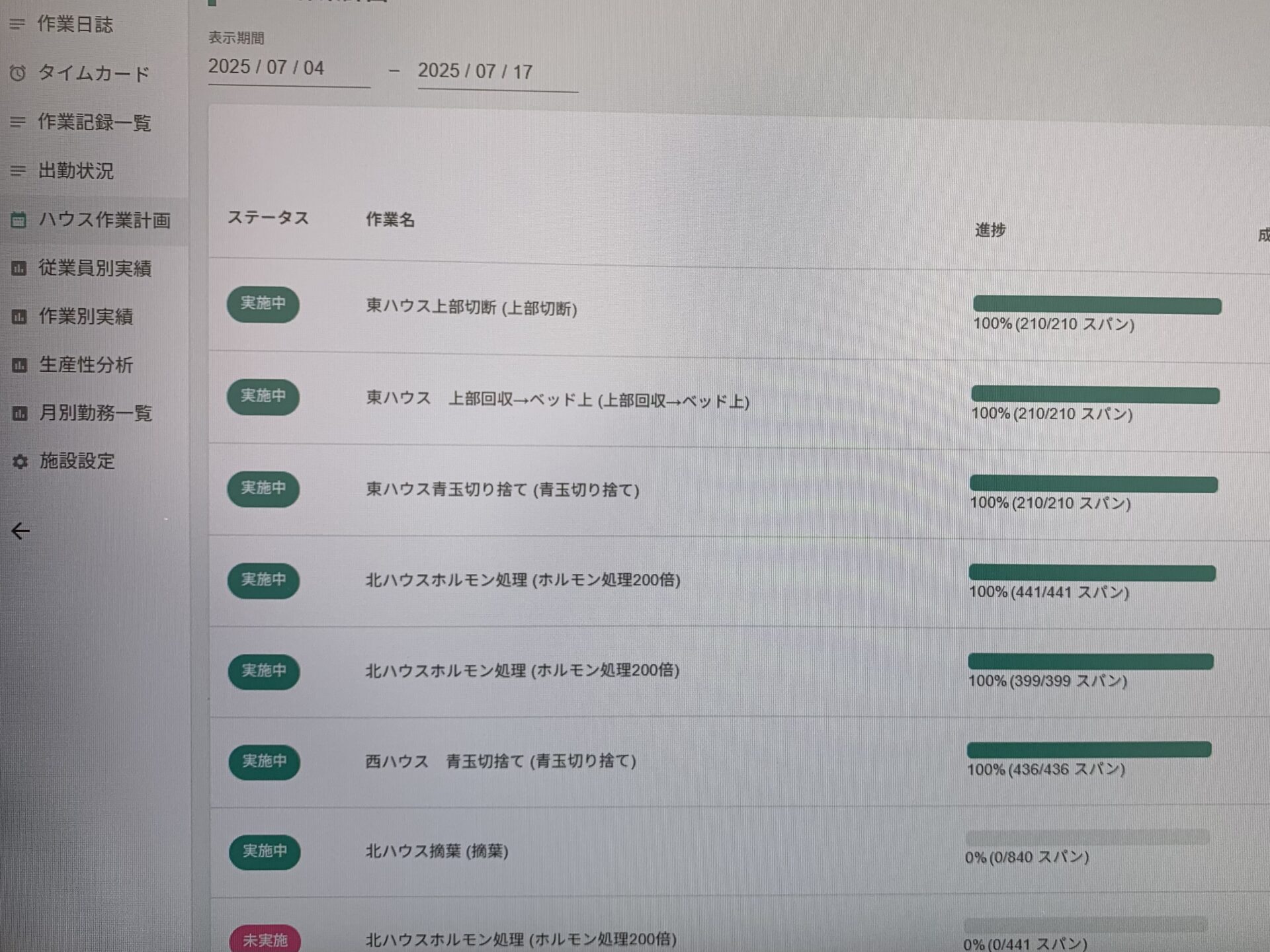The image size is (1270, 952).
Task: Click the 月別勤務一覧 chart icon
Action: (20, 413)
